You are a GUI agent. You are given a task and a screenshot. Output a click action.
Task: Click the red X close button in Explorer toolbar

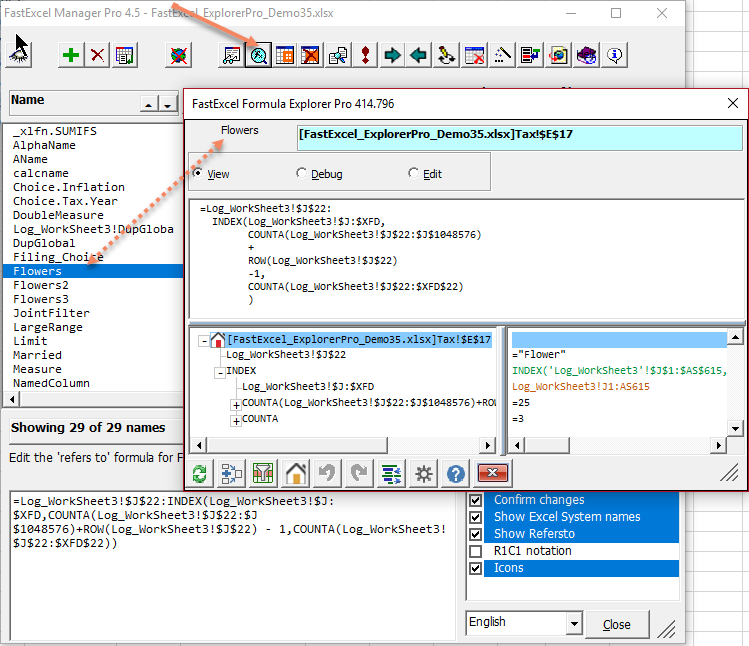(x=492, y=474)
